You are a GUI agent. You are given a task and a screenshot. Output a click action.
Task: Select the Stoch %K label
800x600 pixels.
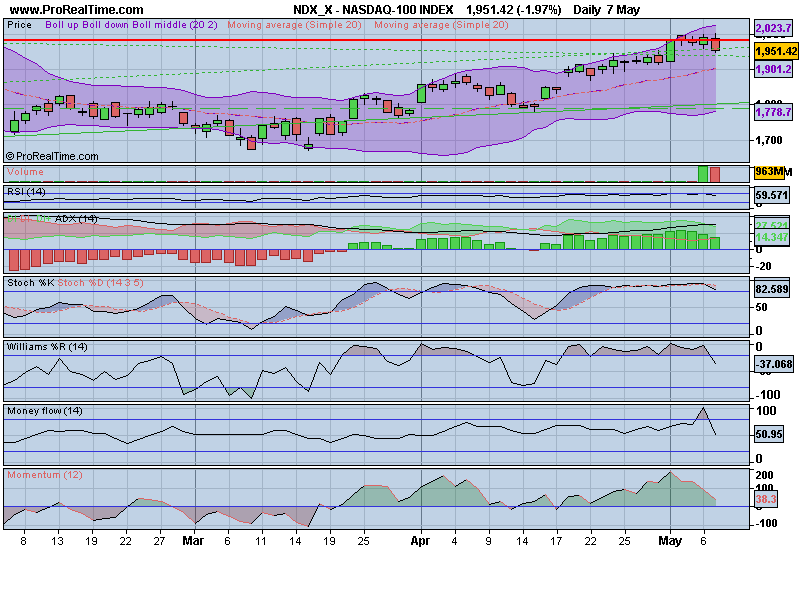(x=30, y=283)
